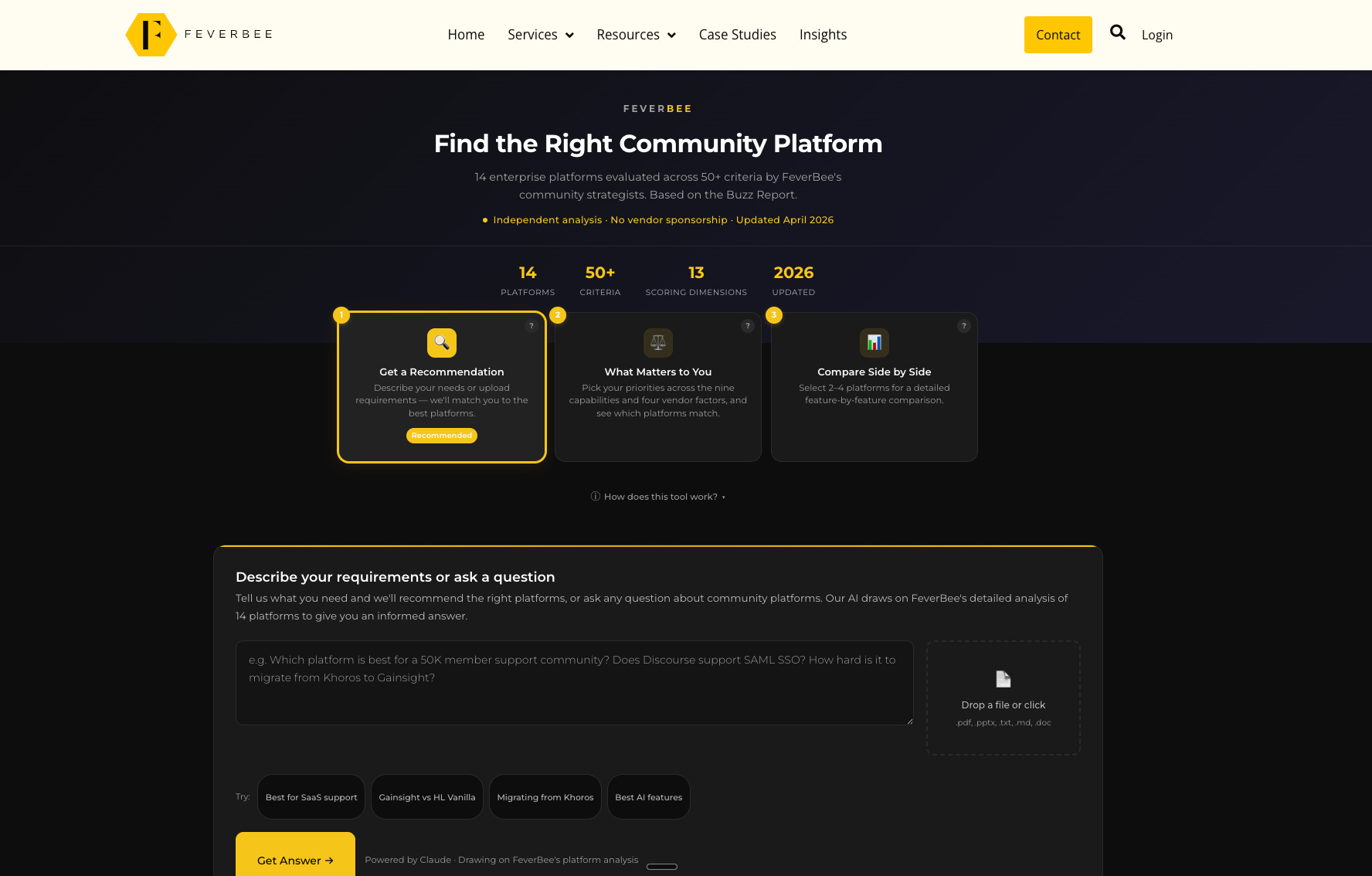Open the site search magnifier icon
1372x876 pixels.
click(1117, 32)
